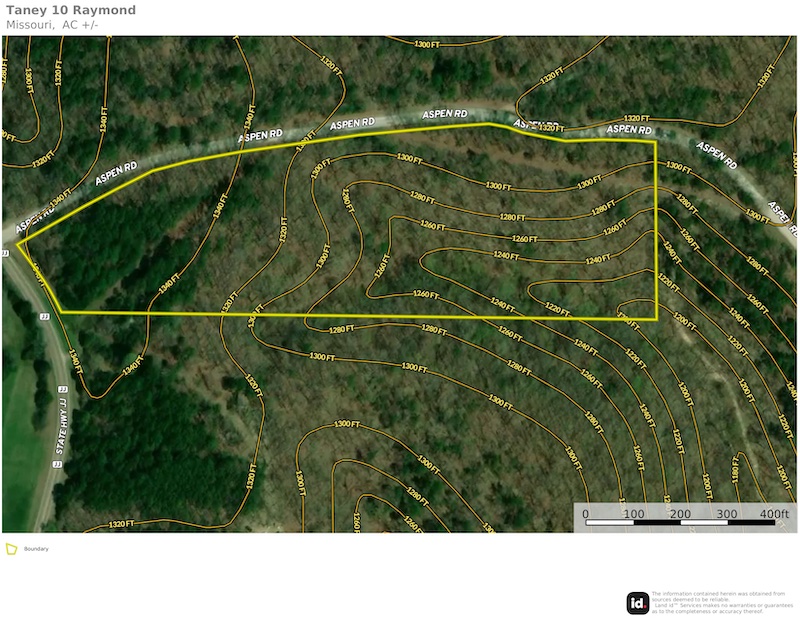Screen dimensions: 800x618
Task: Click the Land id logo icon
Action: pyautogui.click(x=638, y=603)
